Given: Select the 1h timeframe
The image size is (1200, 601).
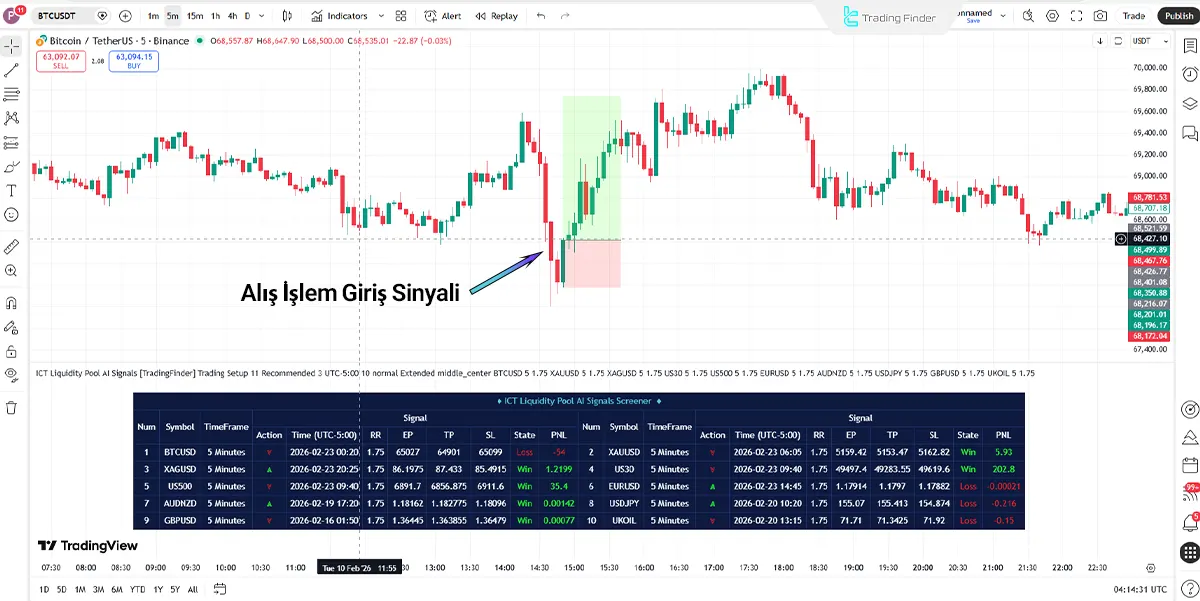Looking at the screenshot, I should 216,16.
